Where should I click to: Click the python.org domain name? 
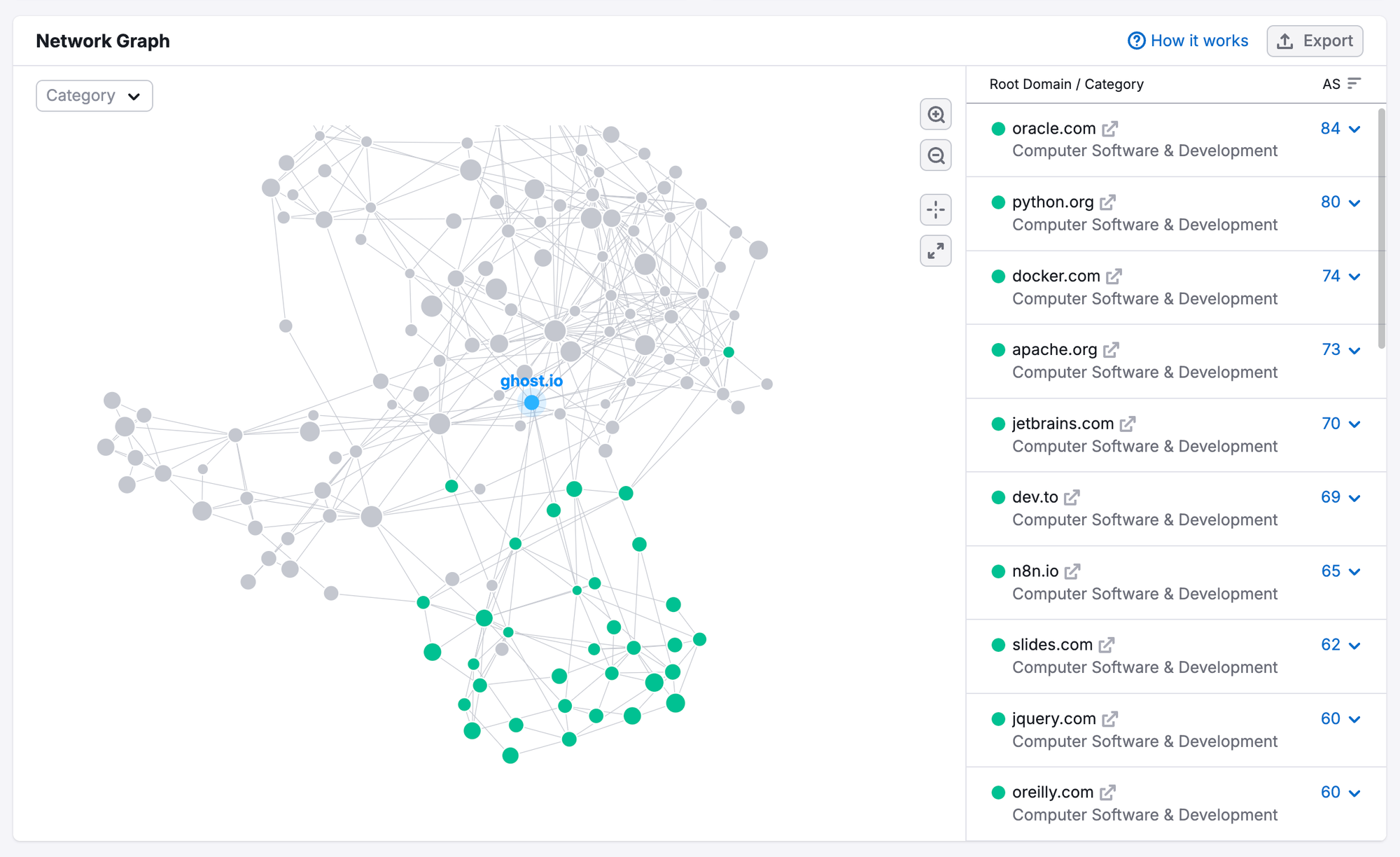(x=1053, y=202)
